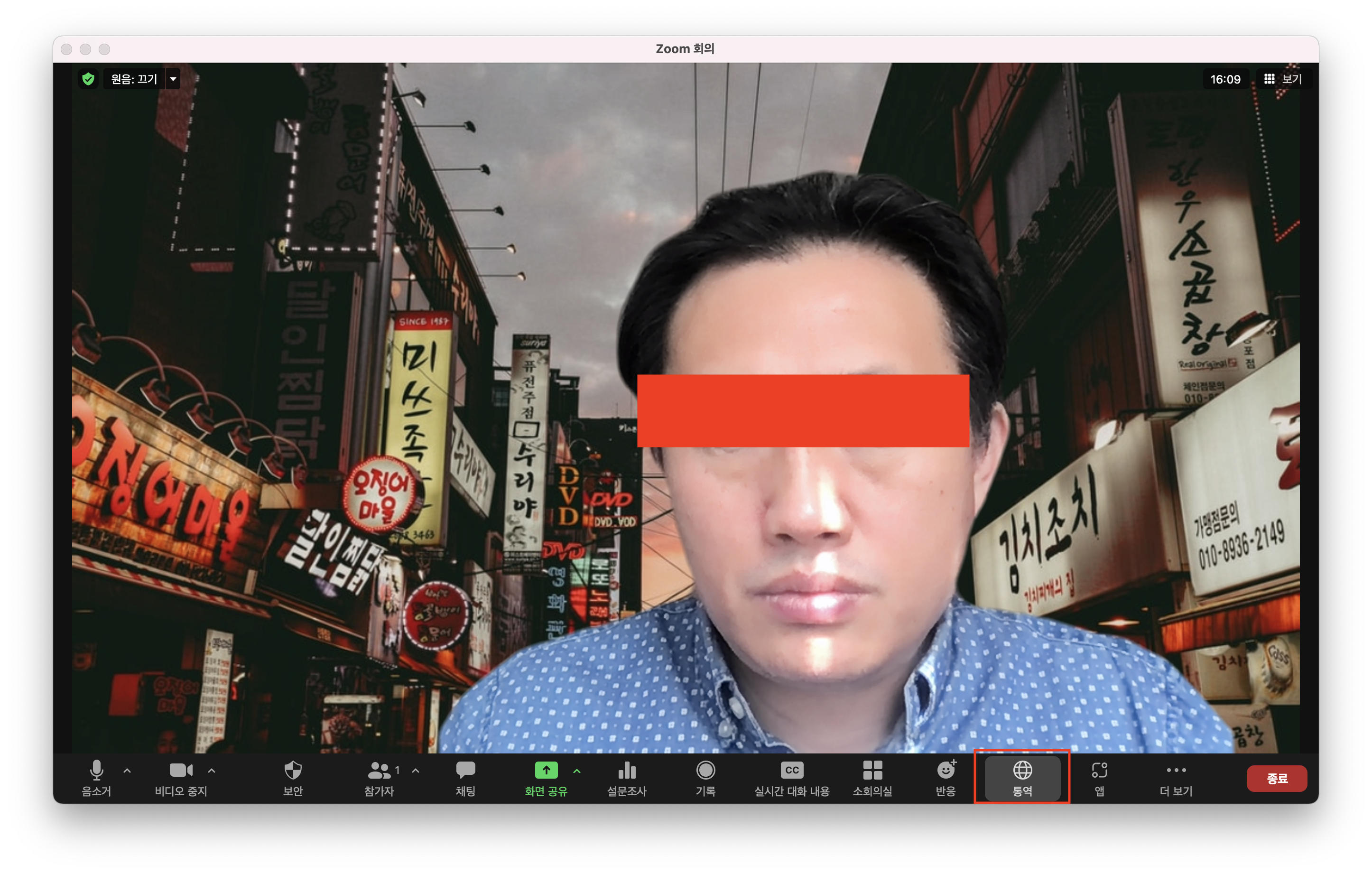Screen dimensions: 1372x874
Task: Toggle original sound 원음: 끄기
Action: [134, 79]
